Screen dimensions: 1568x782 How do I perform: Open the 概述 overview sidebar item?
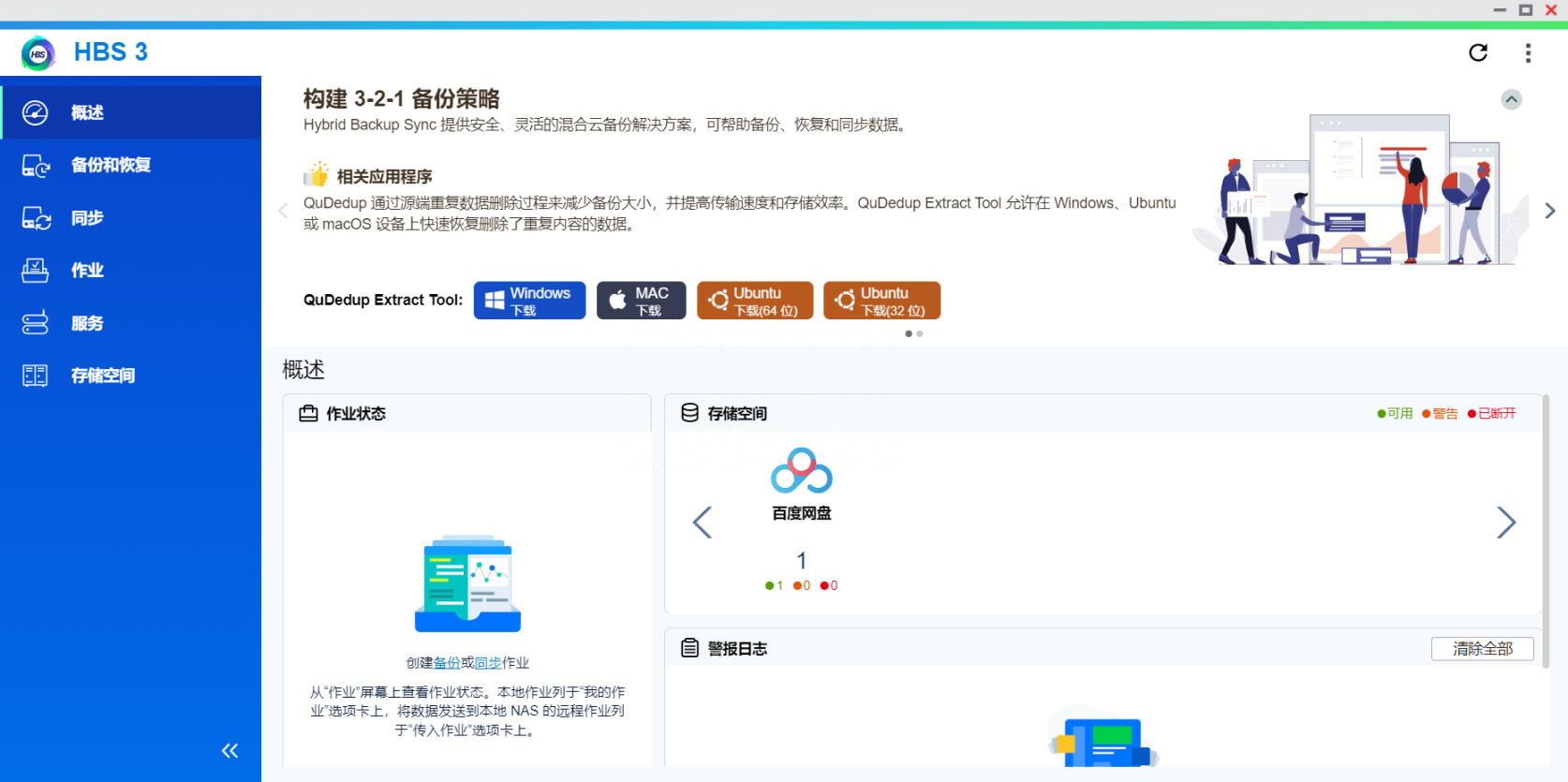coord(130,112)
